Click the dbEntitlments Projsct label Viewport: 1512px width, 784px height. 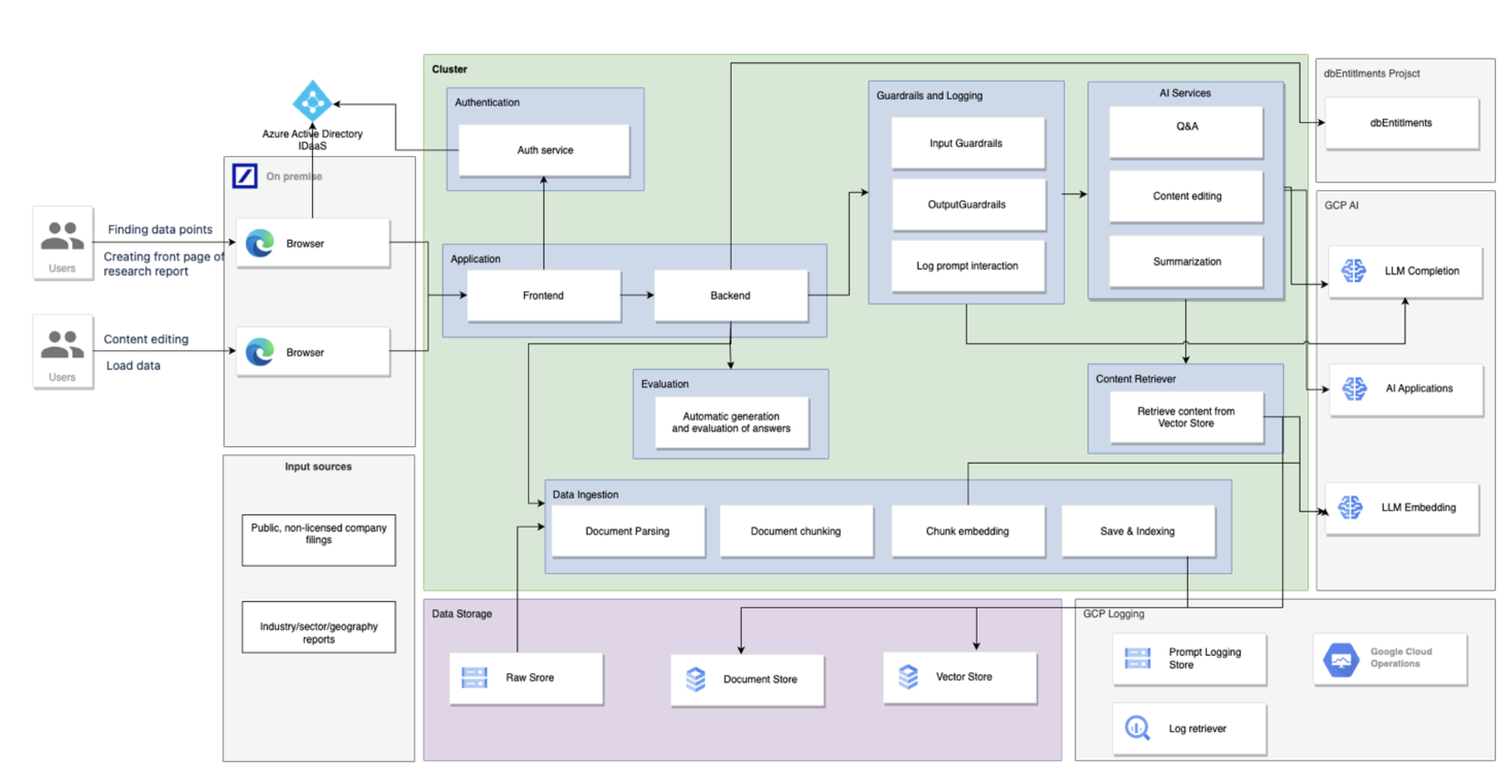1372,73
